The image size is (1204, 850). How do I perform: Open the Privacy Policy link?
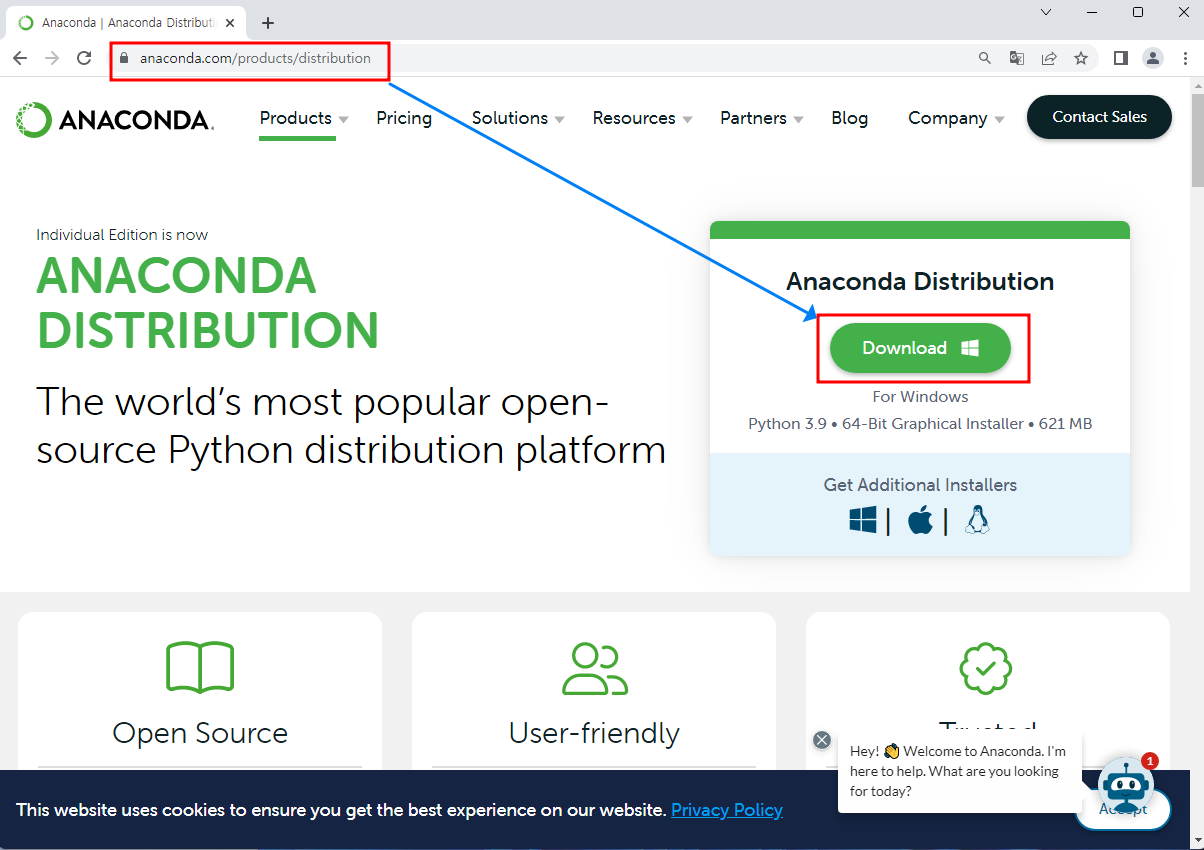click(x=727, y=810)
